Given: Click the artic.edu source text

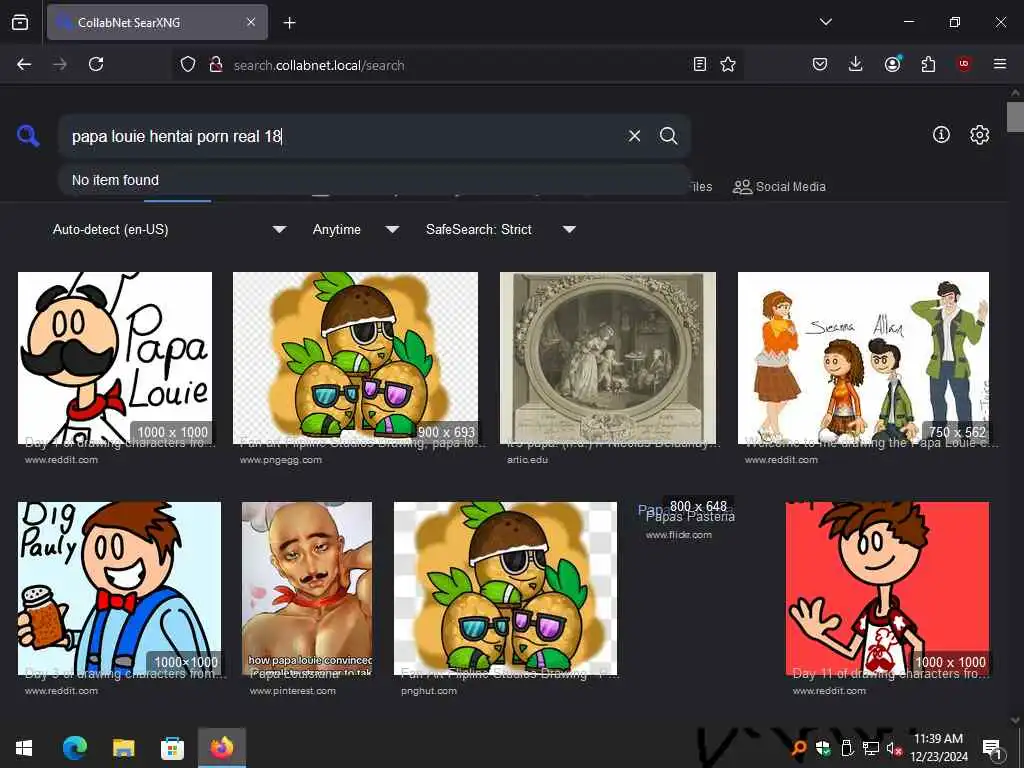Looking at the screenshot, I should tap(528, 460).
